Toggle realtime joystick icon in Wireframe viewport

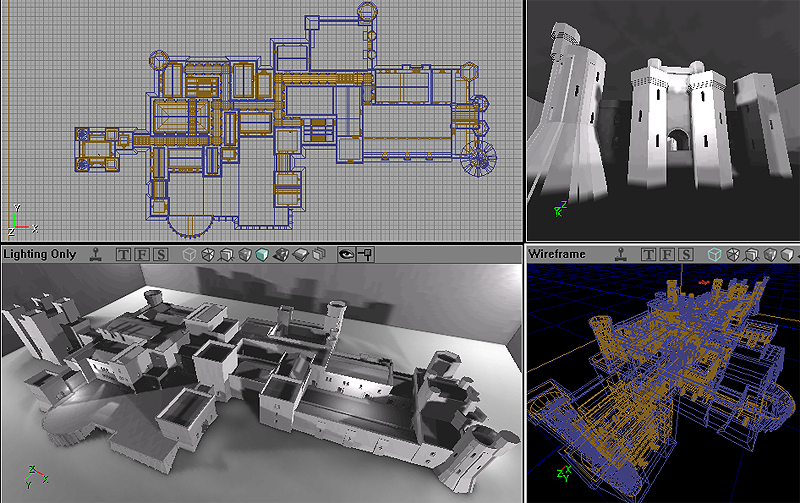[620, 254]
